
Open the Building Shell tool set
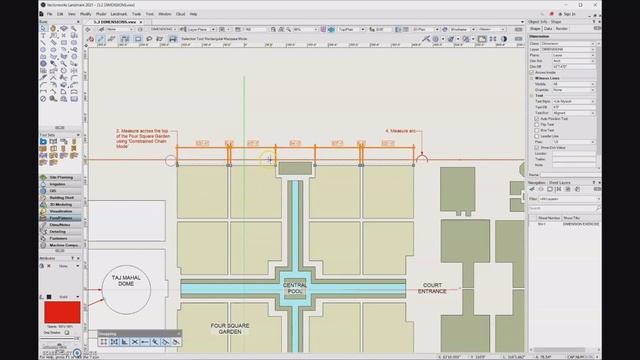(61, 198)
